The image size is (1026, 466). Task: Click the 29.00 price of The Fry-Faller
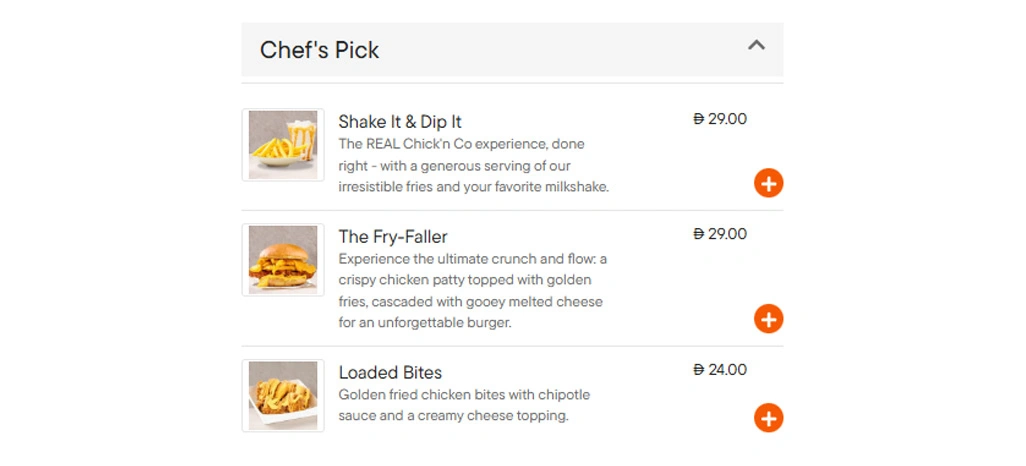[727, 234]
